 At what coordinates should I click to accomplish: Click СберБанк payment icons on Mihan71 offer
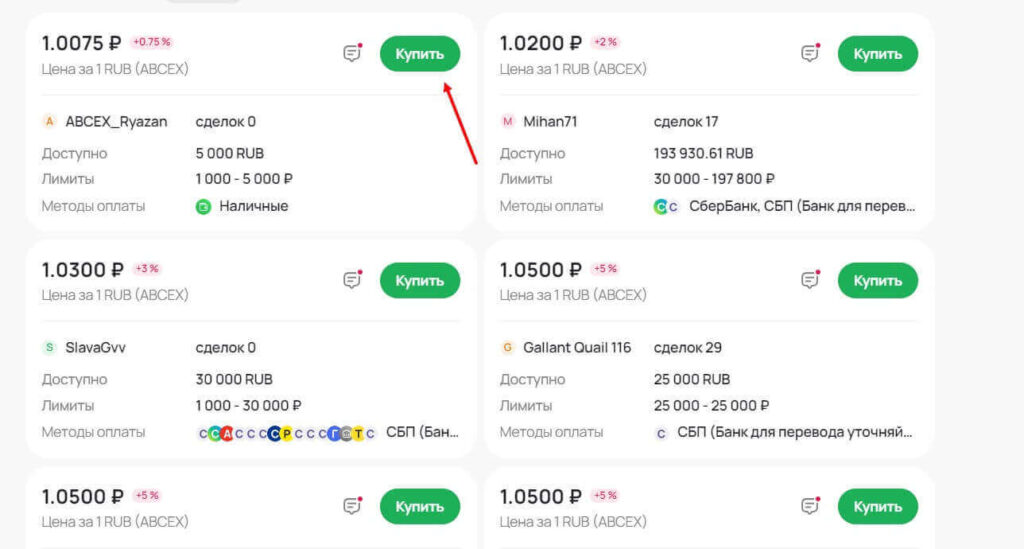coord(666,207)
